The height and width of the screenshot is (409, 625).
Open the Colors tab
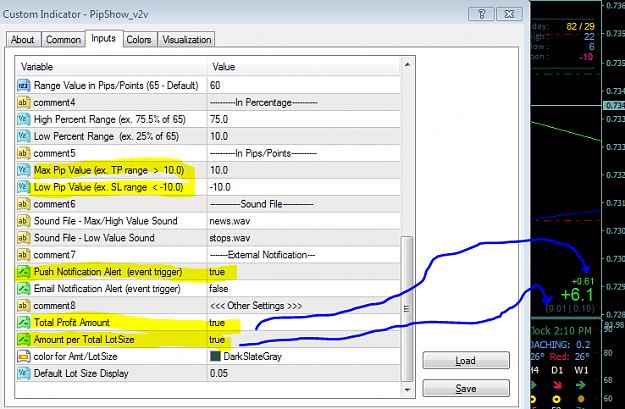[x=139, y=40]
